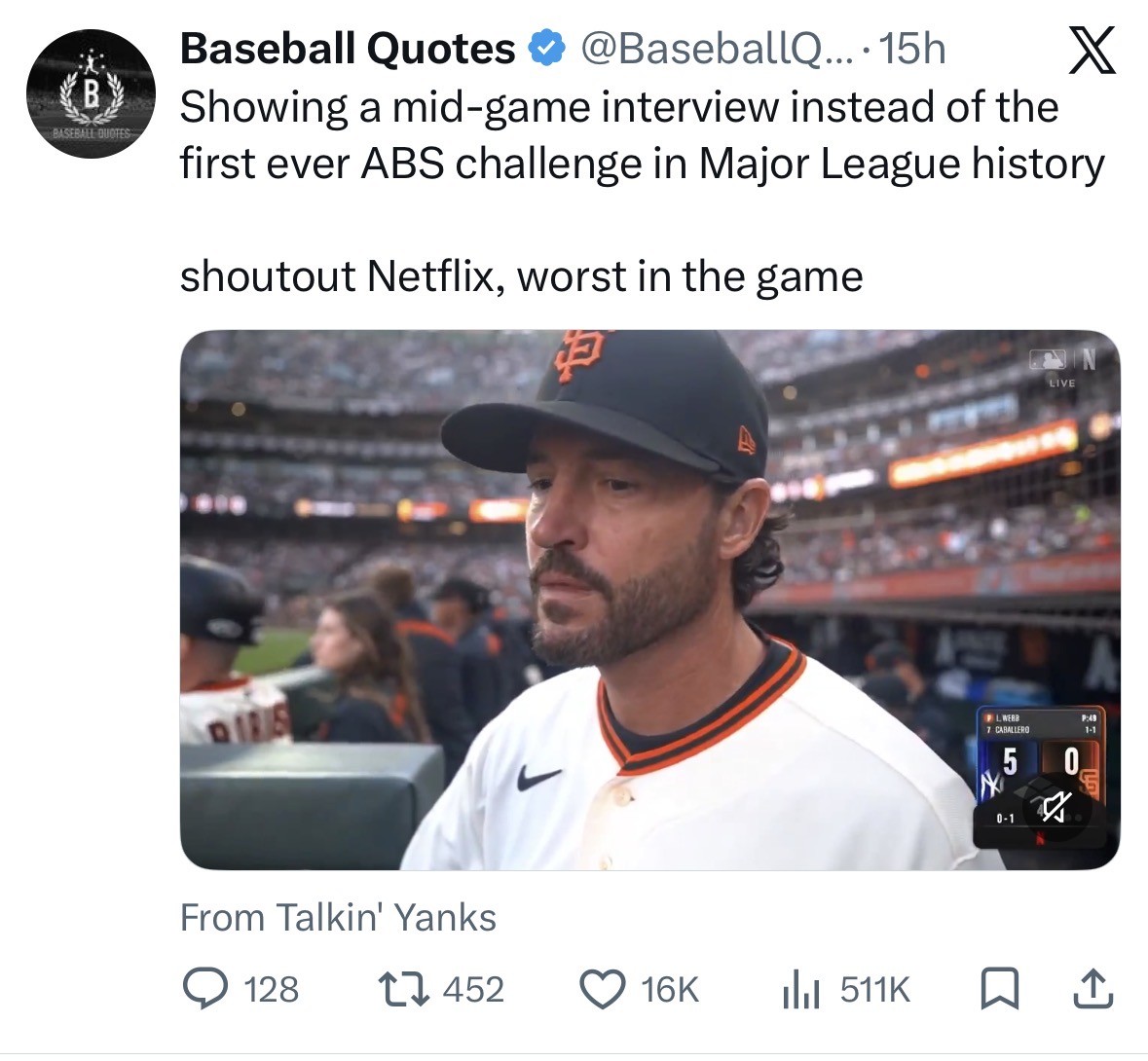
Task: Like the post with the heart icon
Action: tap(603, 989)
